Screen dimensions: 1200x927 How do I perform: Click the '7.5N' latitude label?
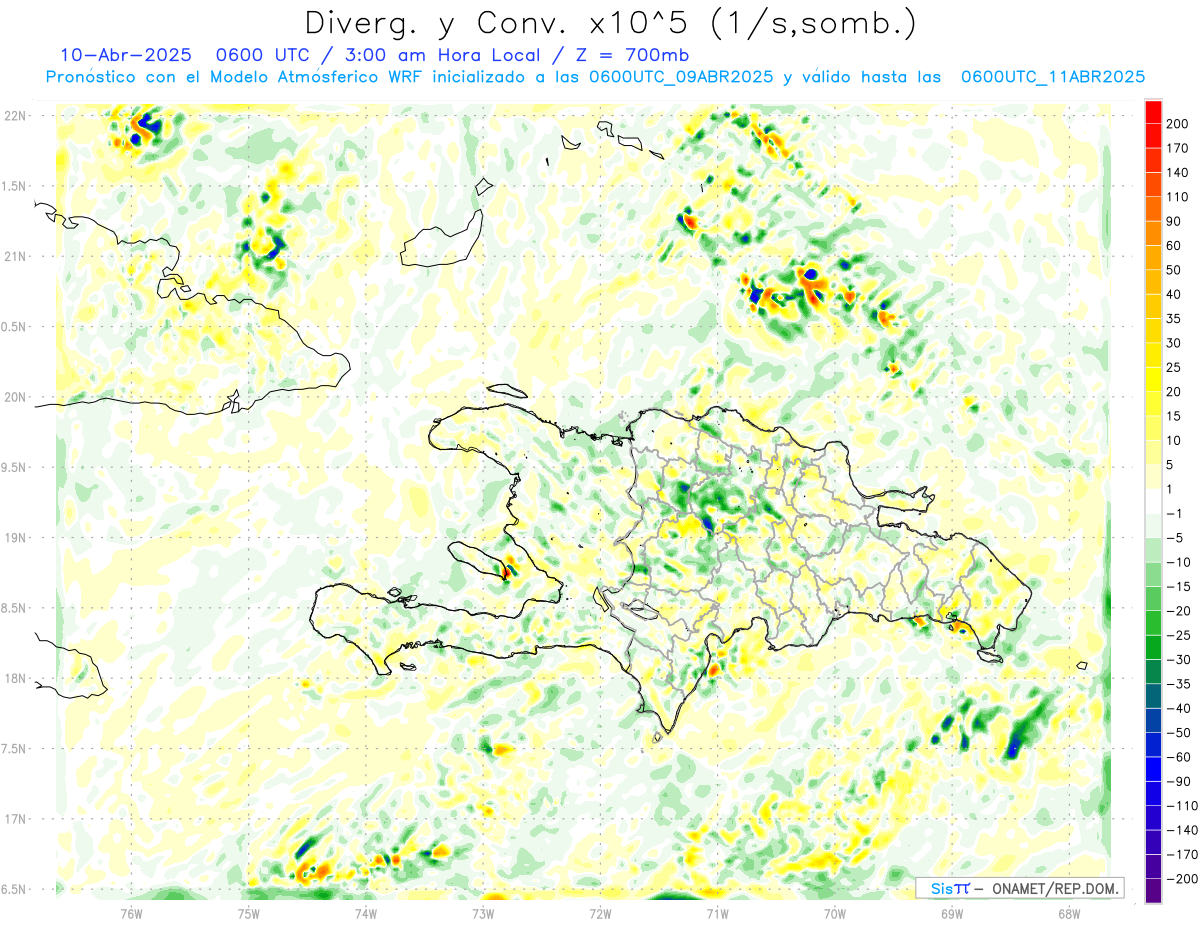click(x=14, y=749)
